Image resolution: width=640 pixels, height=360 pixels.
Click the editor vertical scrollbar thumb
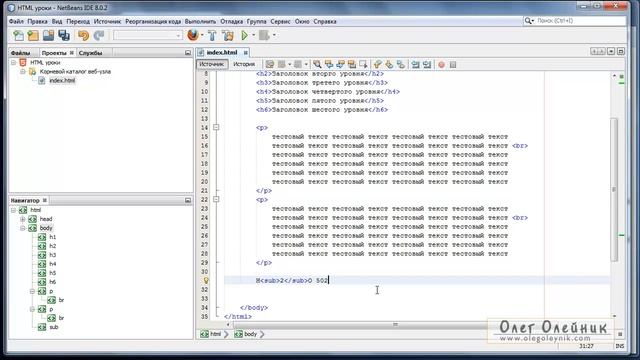click(614, 190)
